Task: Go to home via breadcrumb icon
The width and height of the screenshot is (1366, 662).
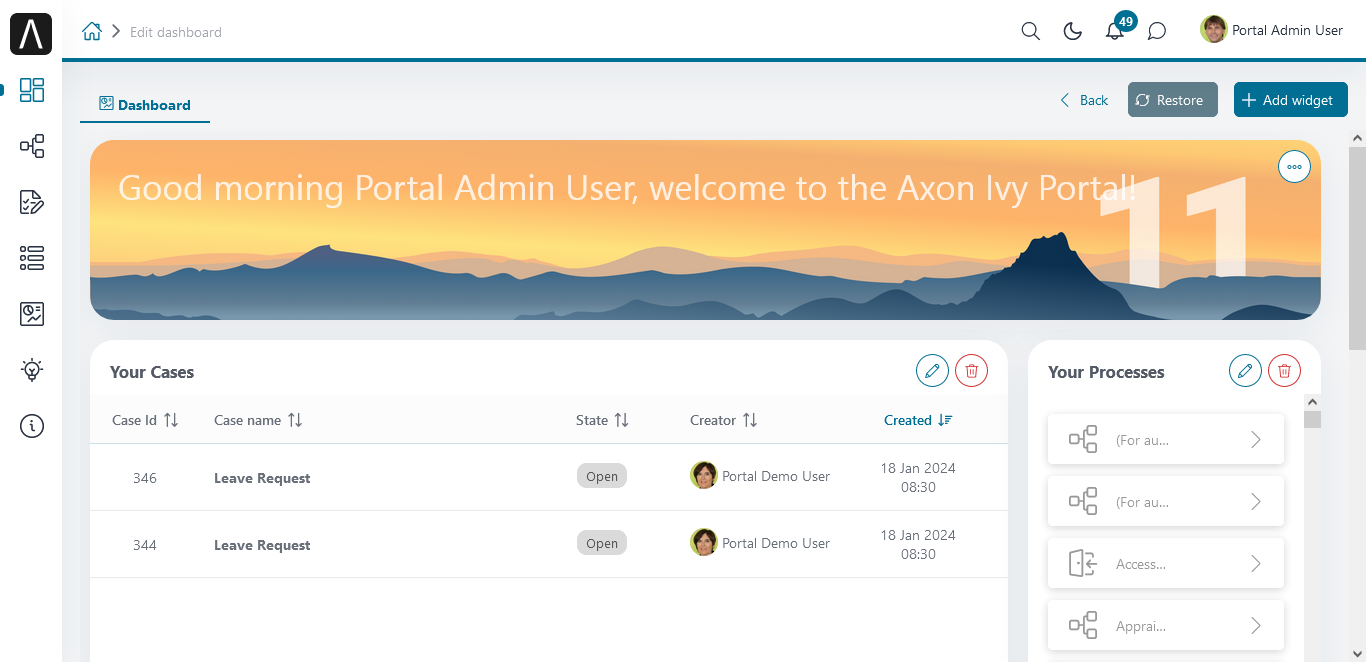Action: point(92,31)
